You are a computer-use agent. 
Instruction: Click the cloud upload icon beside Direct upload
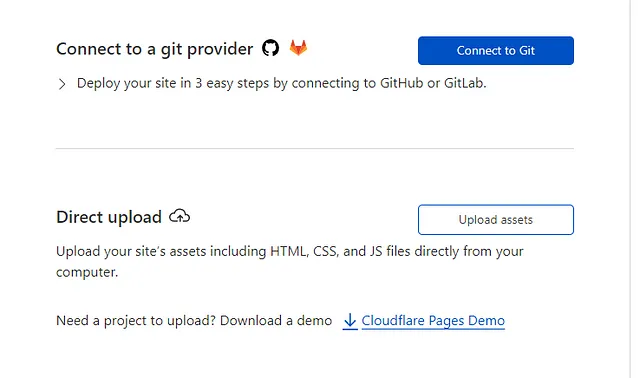(x=180, y=216)
